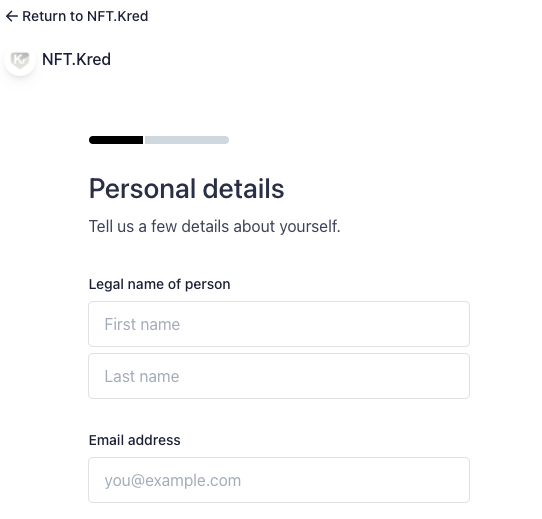Click the Personal details heading

click(x=187, y=188)
